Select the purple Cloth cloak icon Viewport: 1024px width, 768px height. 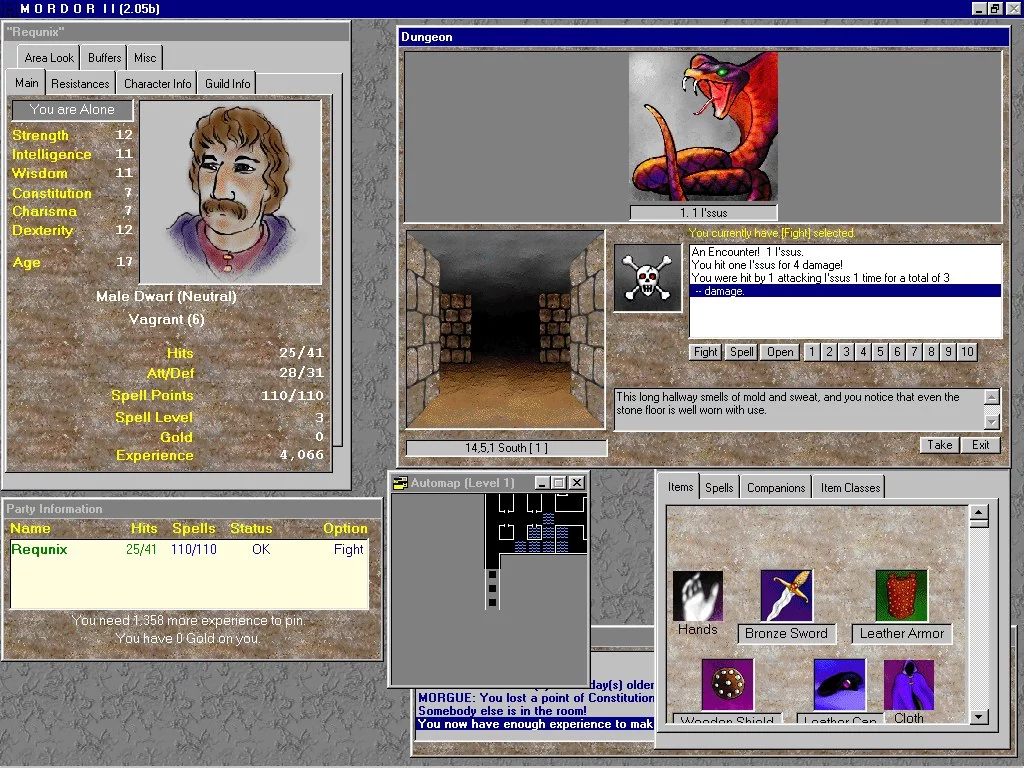click(x=909, y=684)
